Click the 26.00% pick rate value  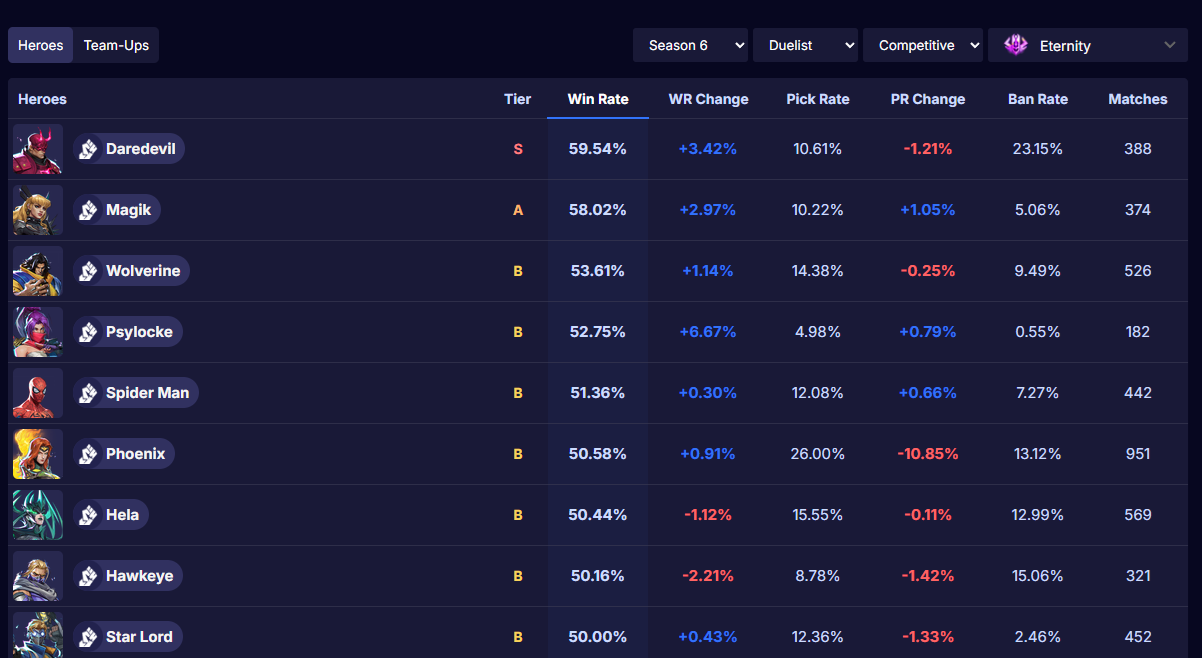click(x=818, y=454)
